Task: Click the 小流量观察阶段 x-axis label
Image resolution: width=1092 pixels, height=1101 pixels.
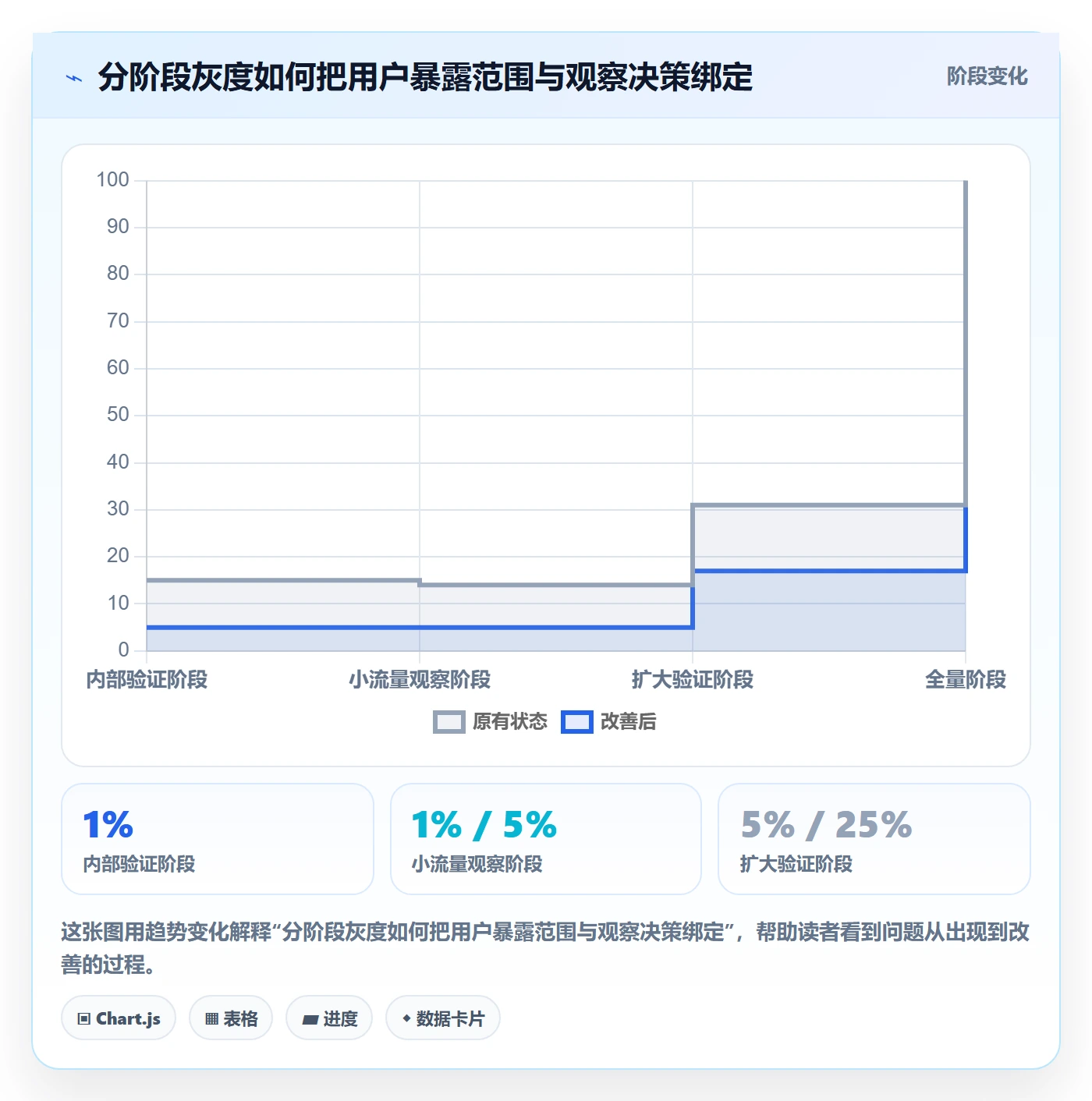Action: [x=420, y=680]
